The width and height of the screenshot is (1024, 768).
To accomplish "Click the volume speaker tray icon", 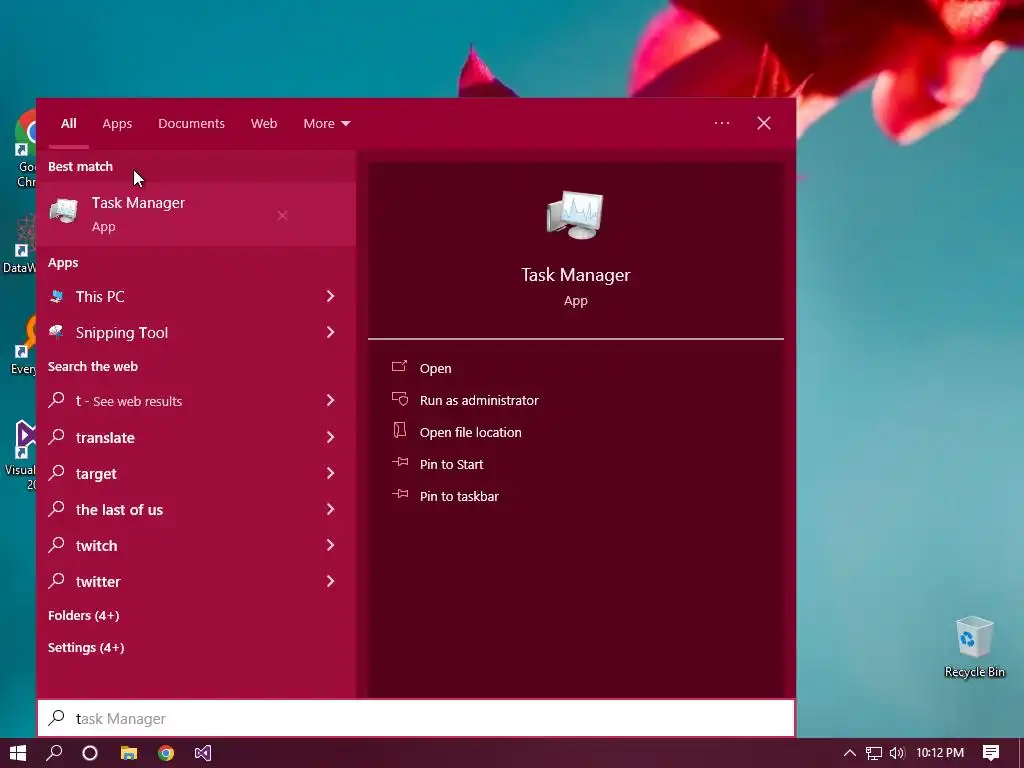I will (897, 753).
